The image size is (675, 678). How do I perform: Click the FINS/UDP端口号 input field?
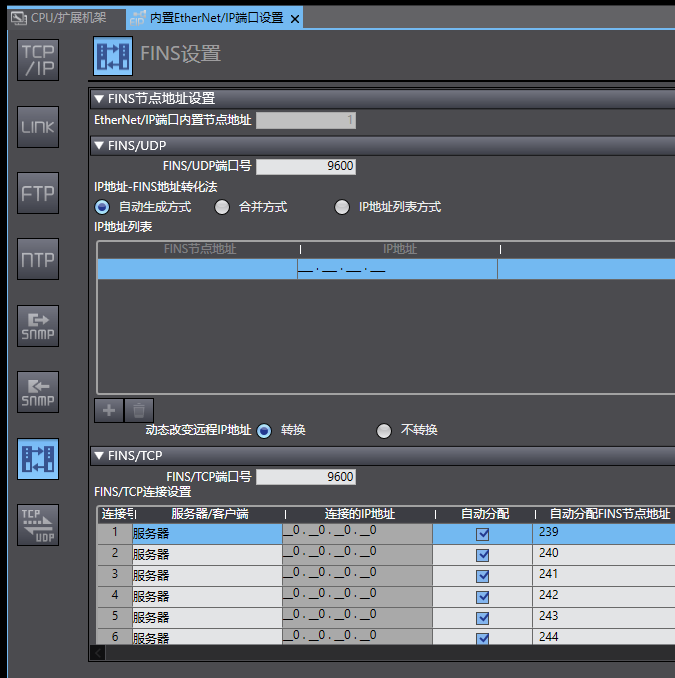[306, 167]
